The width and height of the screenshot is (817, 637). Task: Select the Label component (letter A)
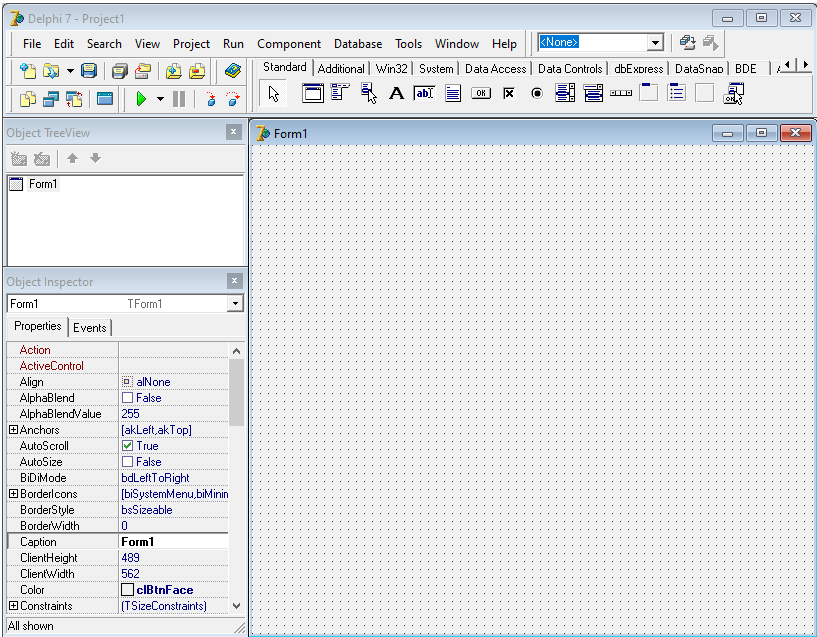pos(397,93)
